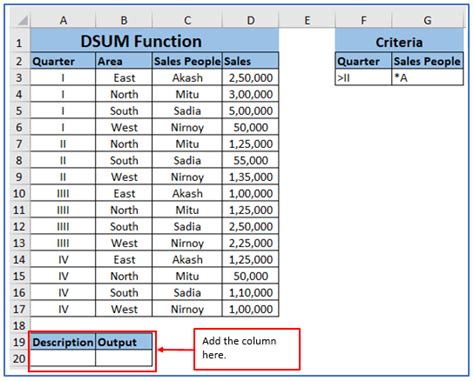Image resolution: width=474 pixels, height=381 pixels.
Task: Select the 2,25,000 sales cell
Action: click(251, 243)
